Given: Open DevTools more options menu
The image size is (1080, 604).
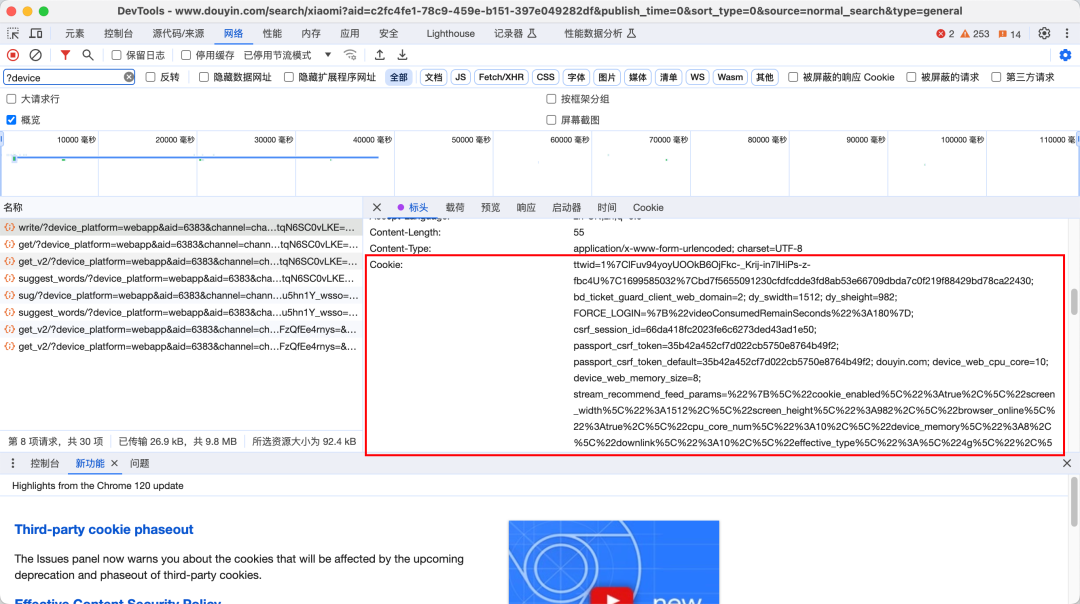Looking at the screenshot, I should click(x=1067, y=33).
